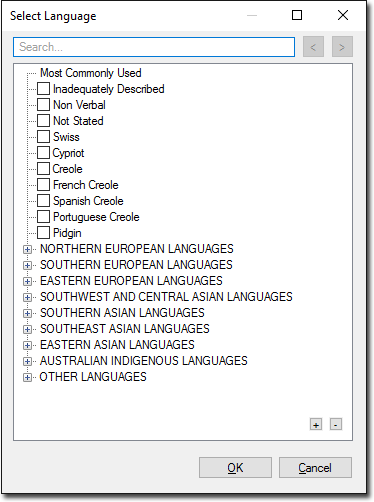Select EASTERN ASIAN LANGUAGES label
374x502 pixels.
pyautogui.click(x=117, y=345)
